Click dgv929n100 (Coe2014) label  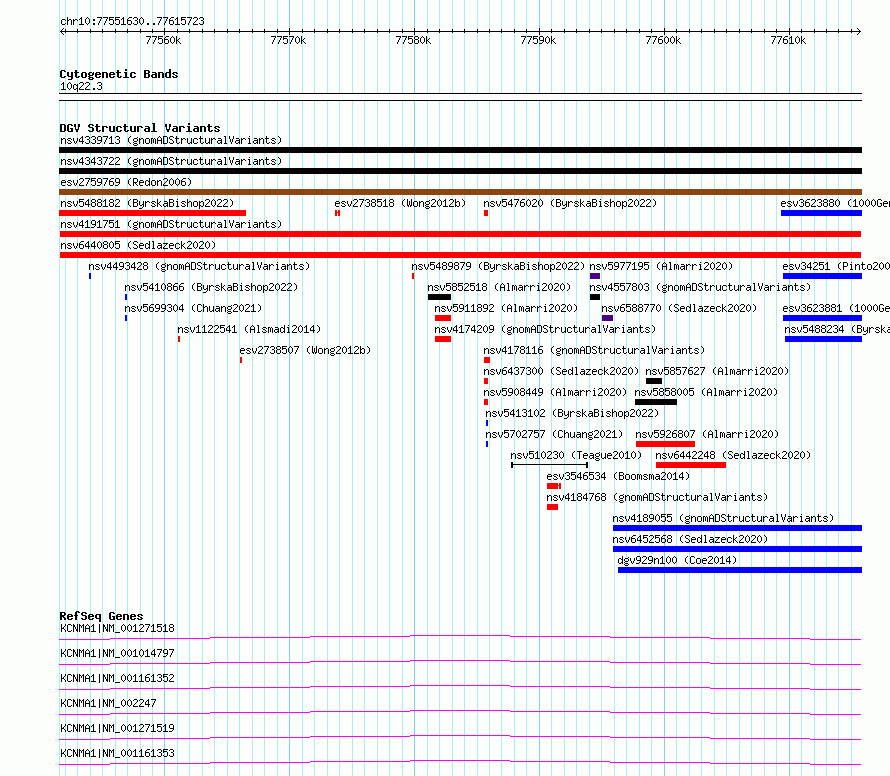[x=677, y=560]
